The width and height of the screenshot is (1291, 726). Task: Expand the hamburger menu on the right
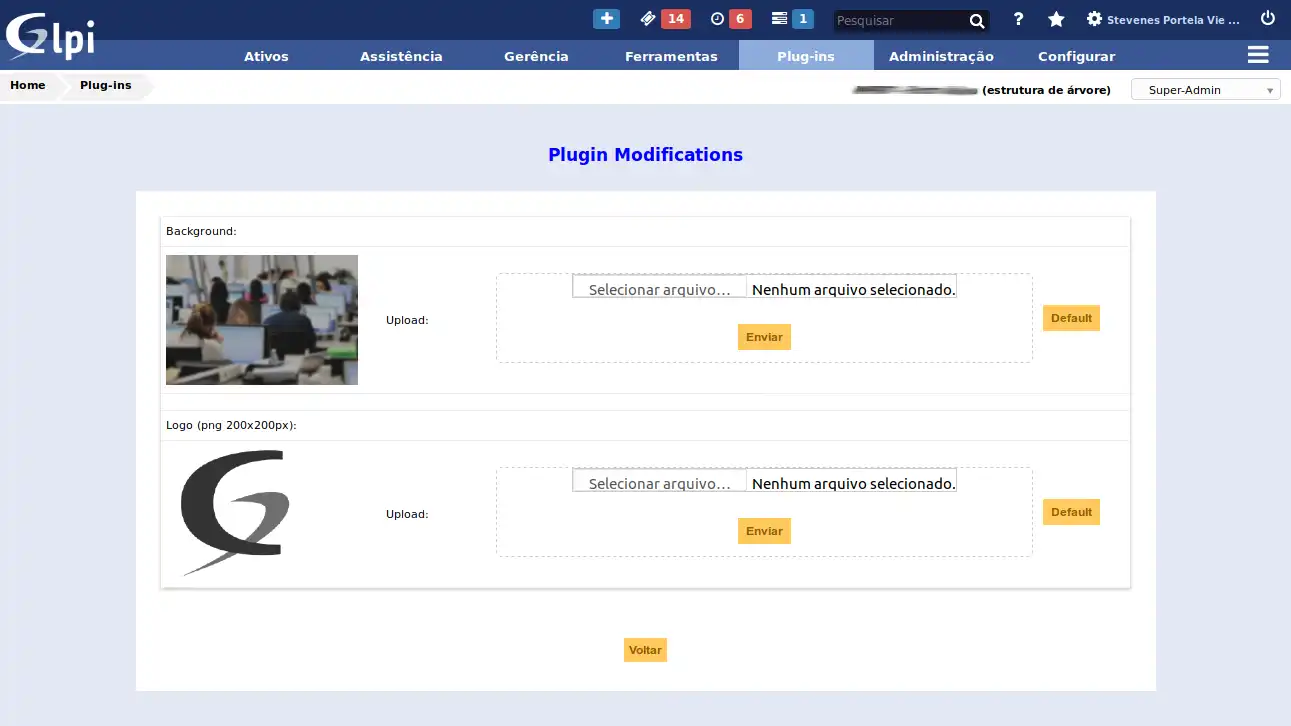(x=1257, y=55)
